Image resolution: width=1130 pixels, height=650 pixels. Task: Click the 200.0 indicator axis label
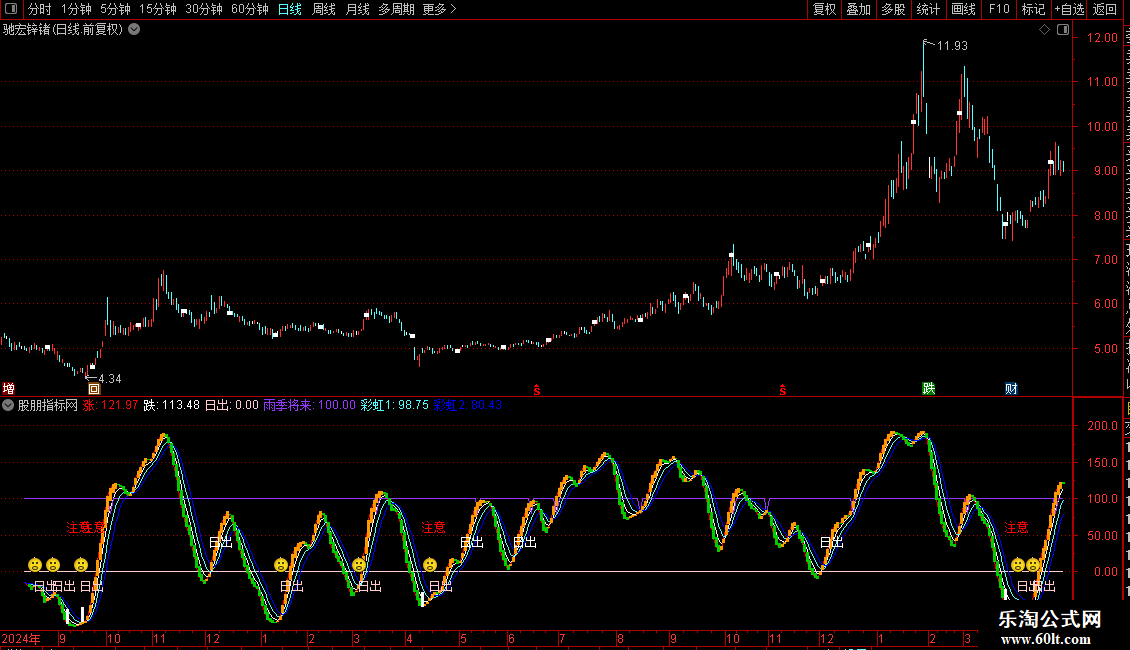point(1103,427)
